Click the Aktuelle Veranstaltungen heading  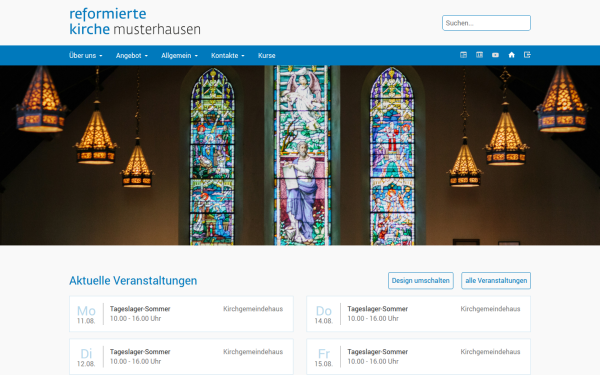pos(133,280)
